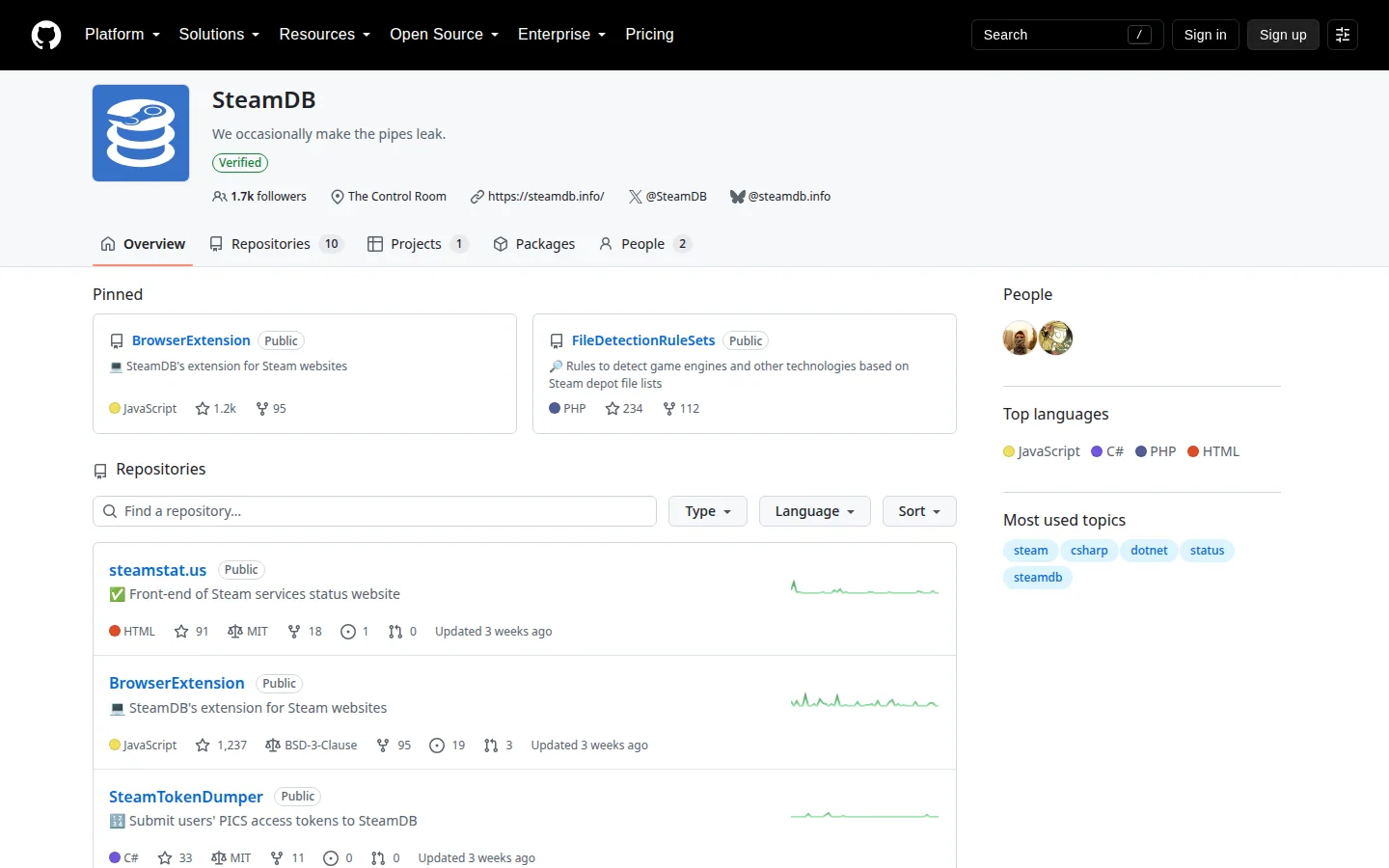The image size is (1389, 868).
Task: Switch to the People tab
Action: click(644, 244)
